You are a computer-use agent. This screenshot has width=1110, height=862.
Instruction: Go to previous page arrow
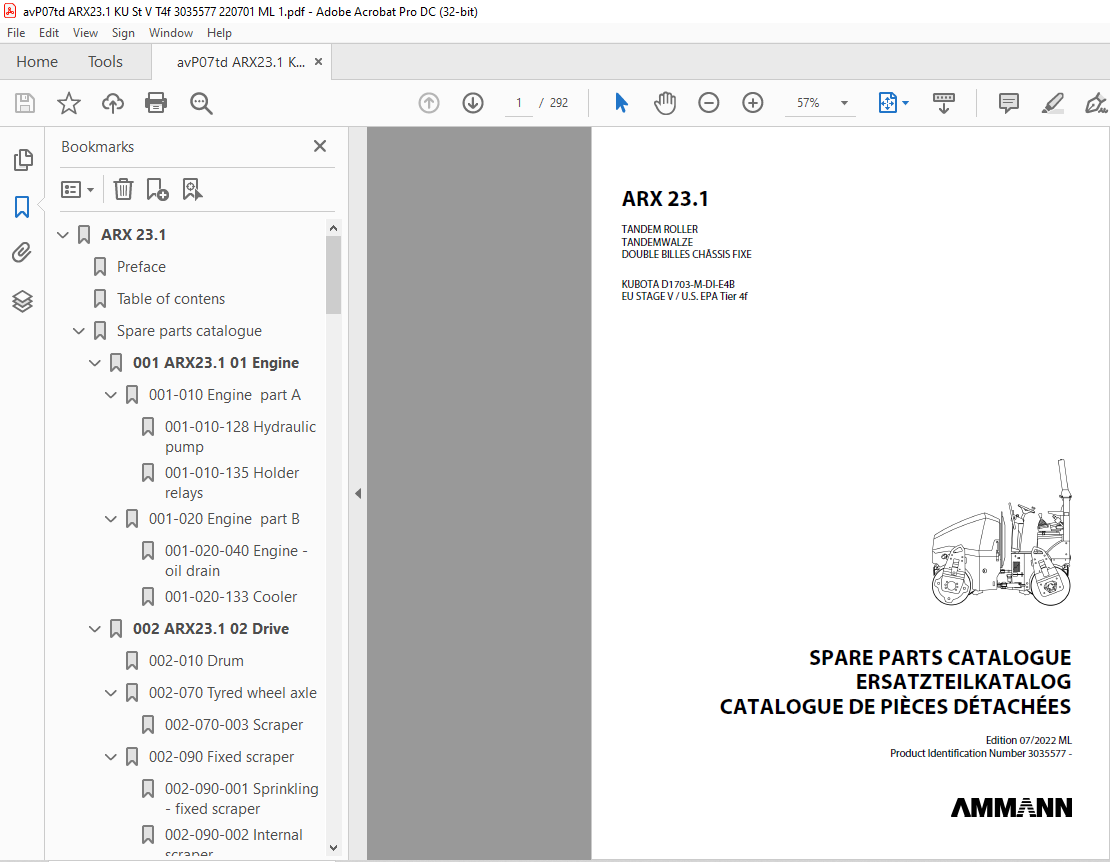tap(429, 103)
